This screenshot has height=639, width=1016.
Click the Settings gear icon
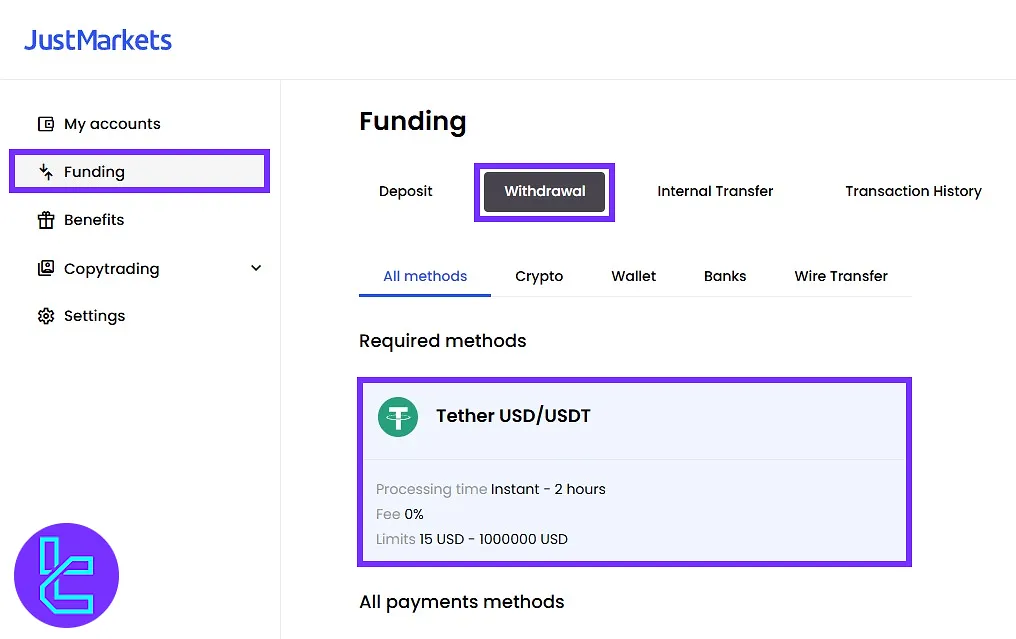[x=46, y=316]
